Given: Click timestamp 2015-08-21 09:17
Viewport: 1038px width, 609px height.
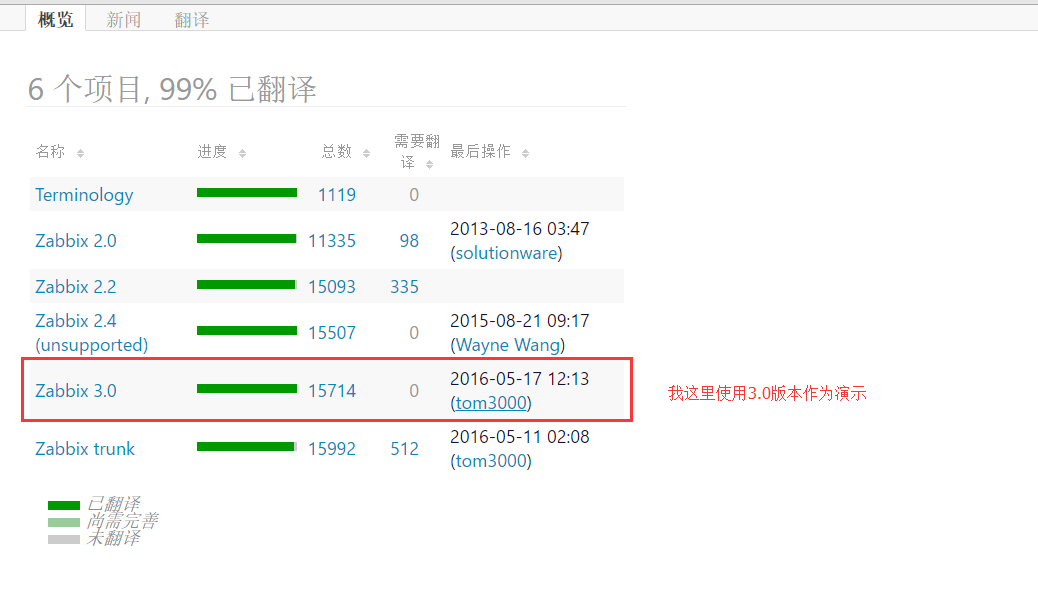Looking at the screenshot, I should point(520,321).
